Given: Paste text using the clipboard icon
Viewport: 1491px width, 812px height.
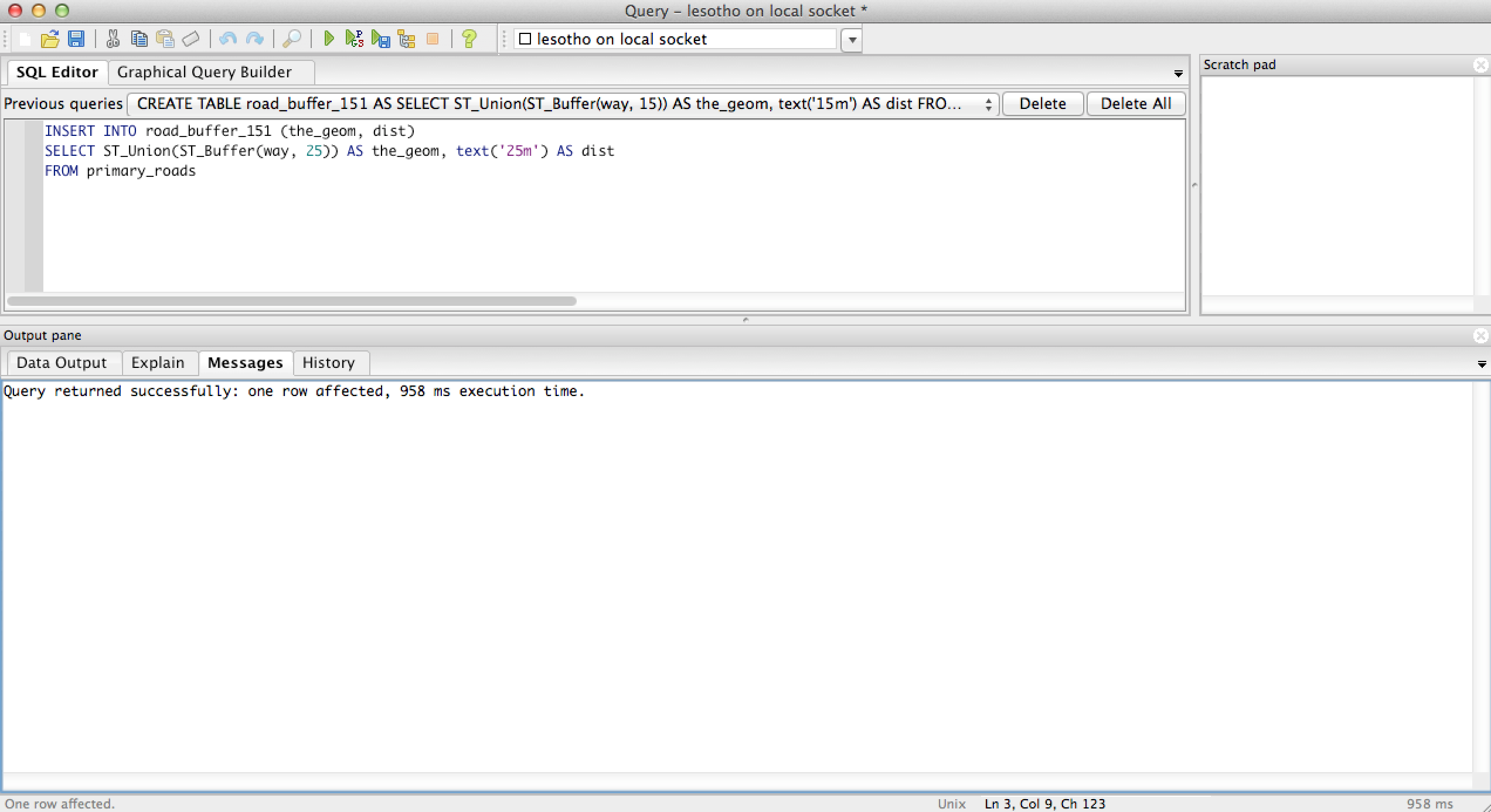Looking at the screenshot, I should click(165, 39).
